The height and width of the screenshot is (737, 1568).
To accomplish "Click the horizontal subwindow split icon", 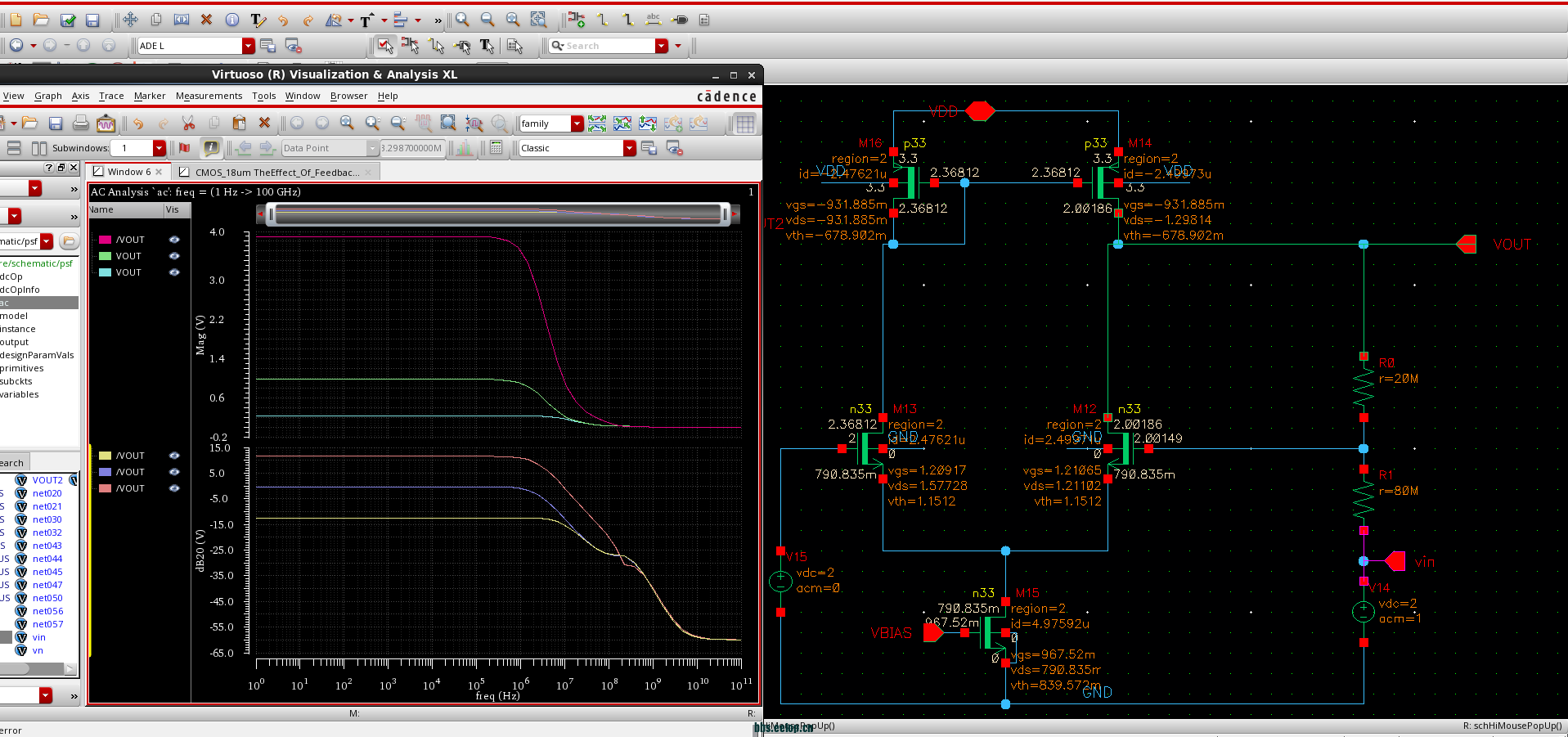I will (x=14, y=148).
